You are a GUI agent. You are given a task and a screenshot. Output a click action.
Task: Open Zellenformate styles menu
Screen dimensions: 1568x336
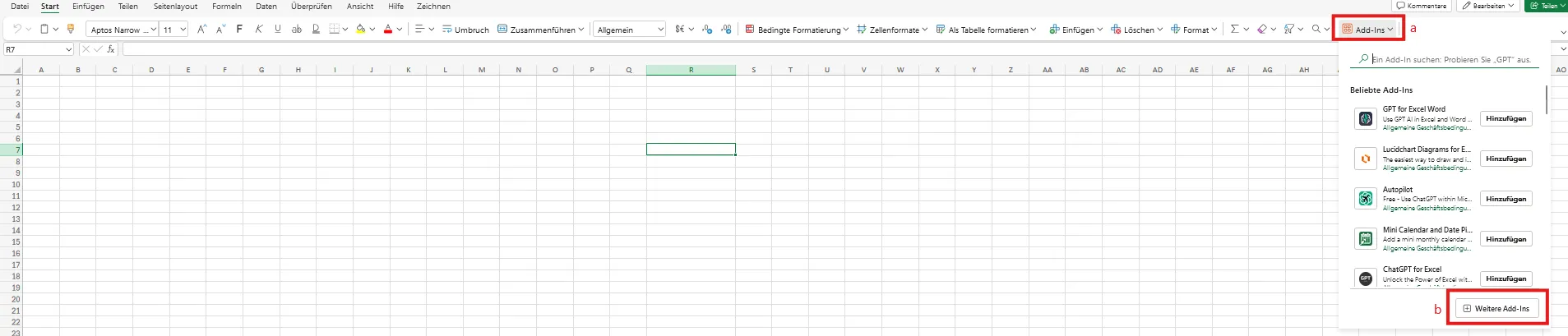pyautogui.click(x=892, y=30)
